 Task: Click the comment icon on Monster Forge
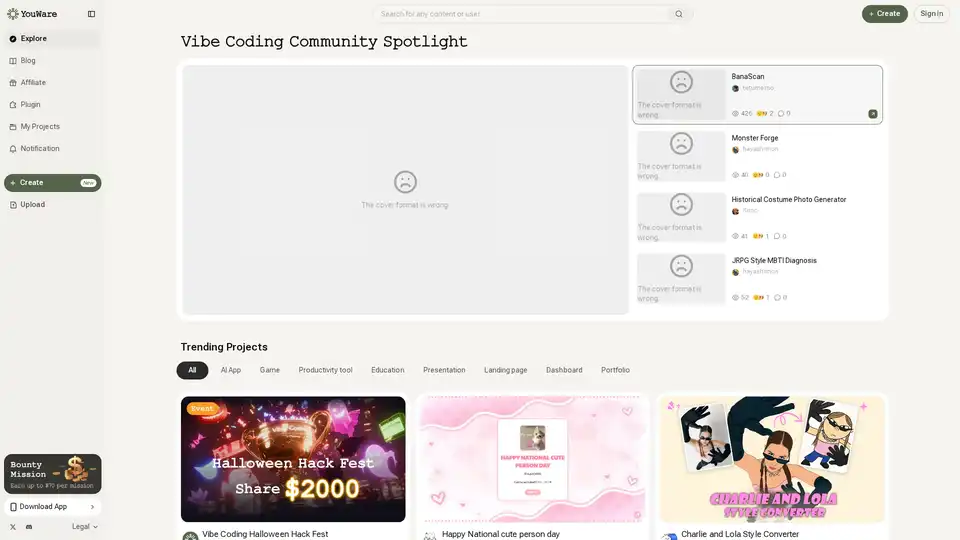777,175
